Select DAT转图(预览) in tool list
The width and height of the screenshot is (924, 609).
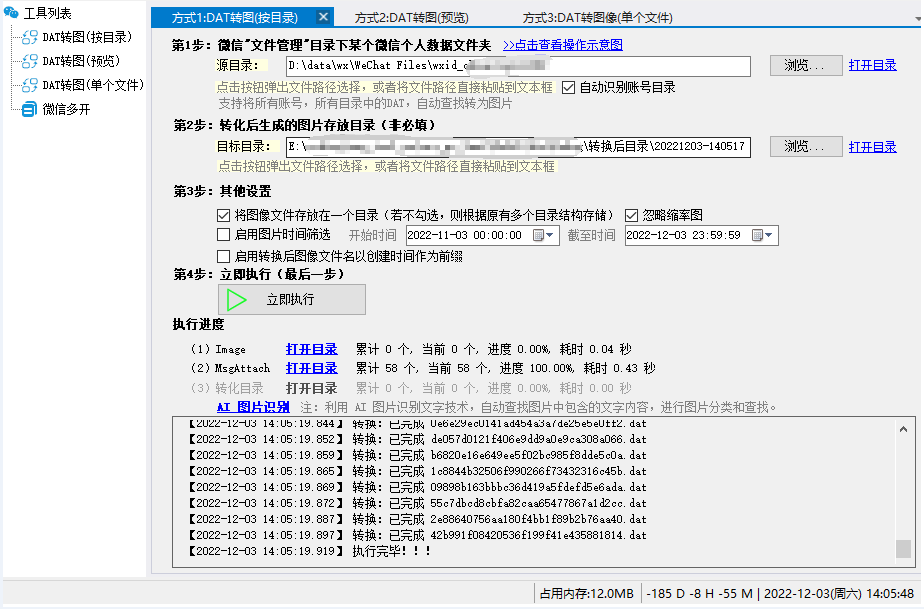click(x=81, y=61)
